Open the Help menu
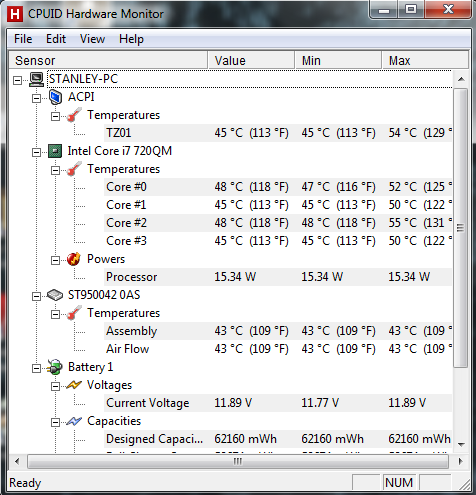The image size is (476, 495). [131, 39]
